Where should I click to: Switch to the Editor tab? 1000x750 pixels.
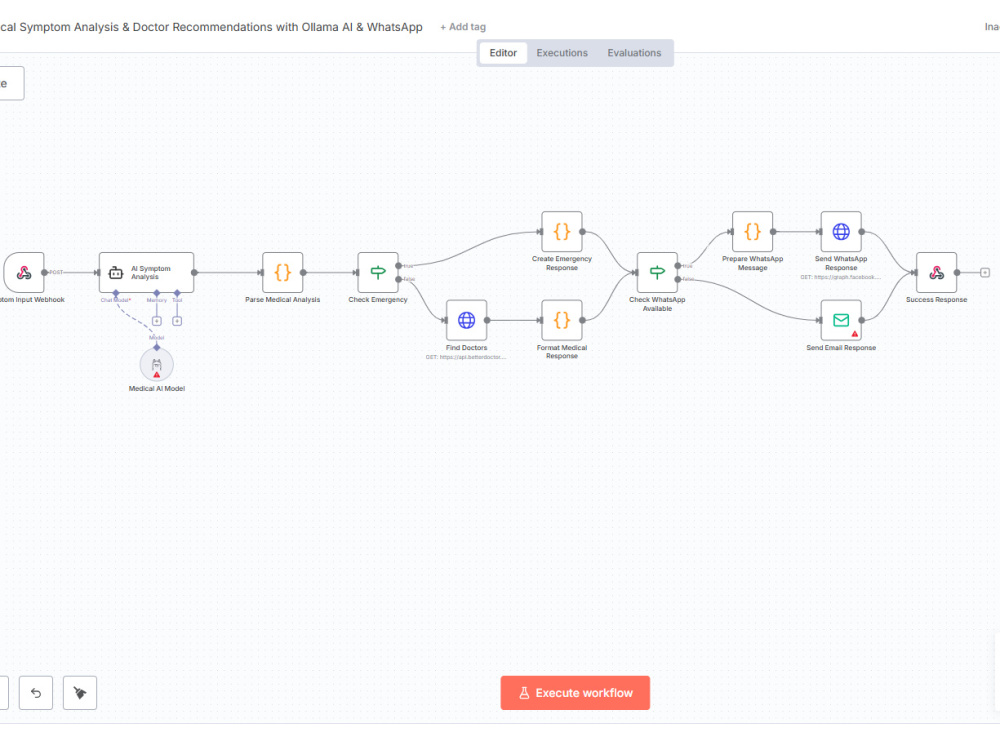coord(503,53)
